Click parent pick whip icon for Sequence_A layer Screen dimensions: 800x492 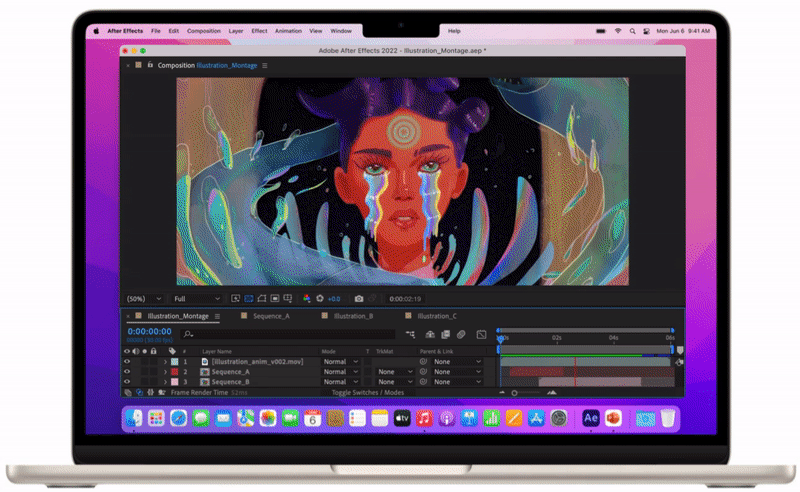point(423,372)
